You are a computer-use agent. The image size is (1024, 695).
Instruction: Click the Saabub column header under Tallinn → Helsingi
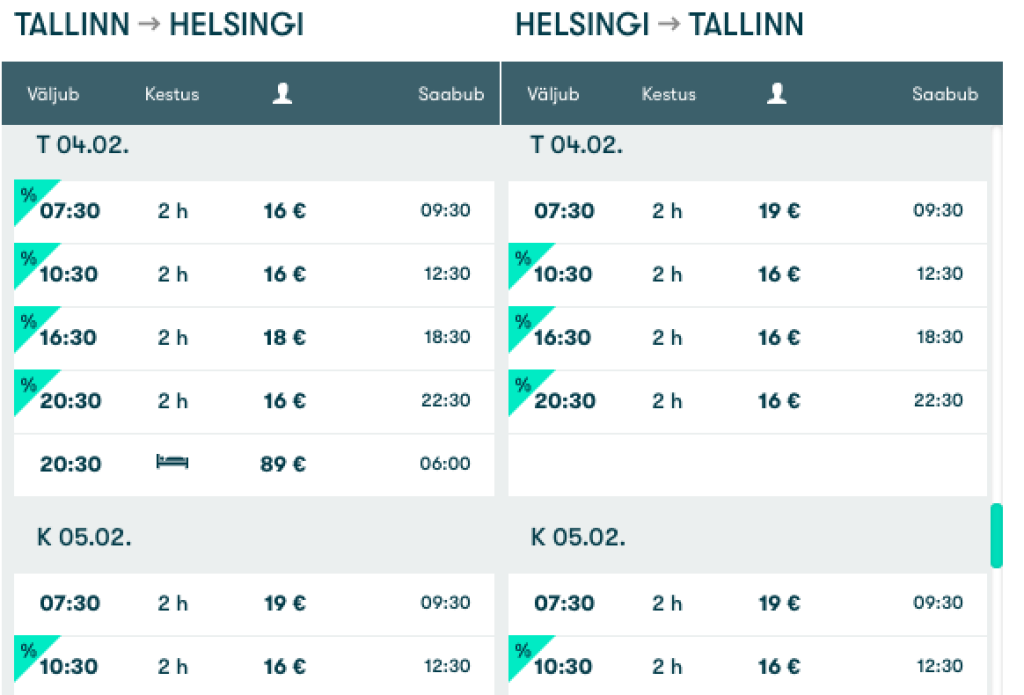click(x=451, y=95)
